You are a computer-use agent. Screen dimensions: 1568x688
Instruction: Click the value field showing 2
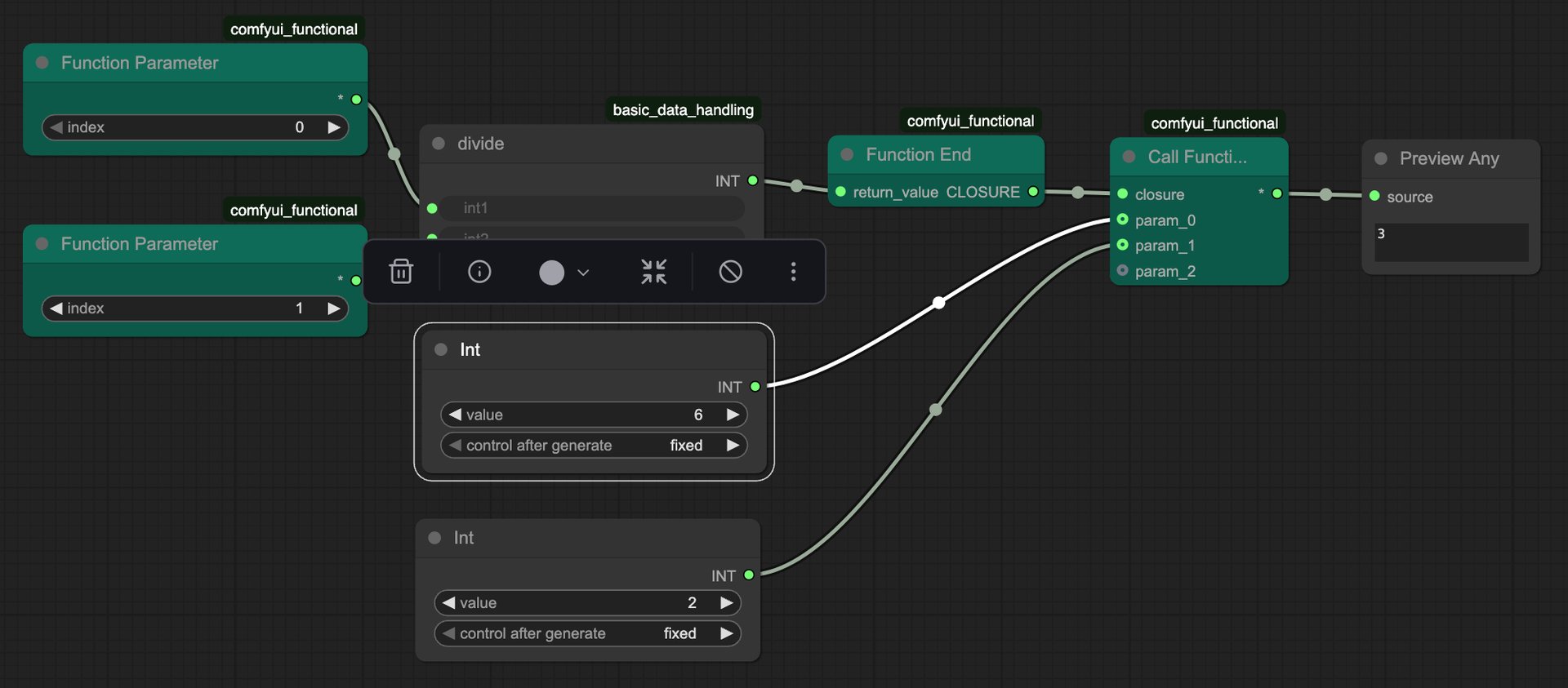[587, 603]
